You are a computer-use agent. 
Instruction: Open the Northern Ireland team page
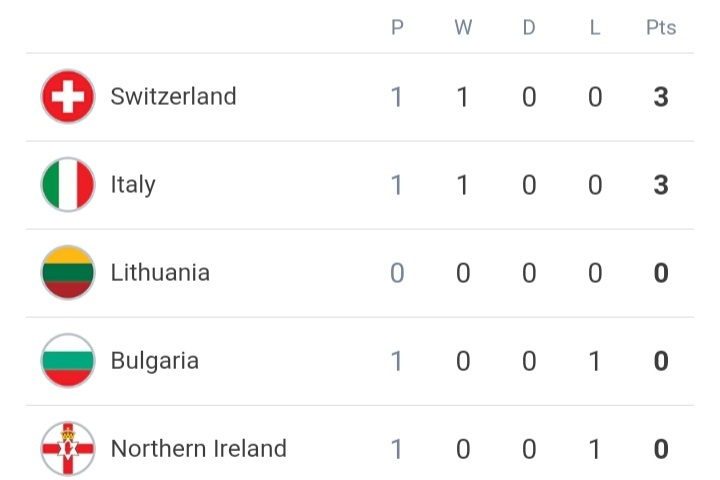click(x=198, y=449)
